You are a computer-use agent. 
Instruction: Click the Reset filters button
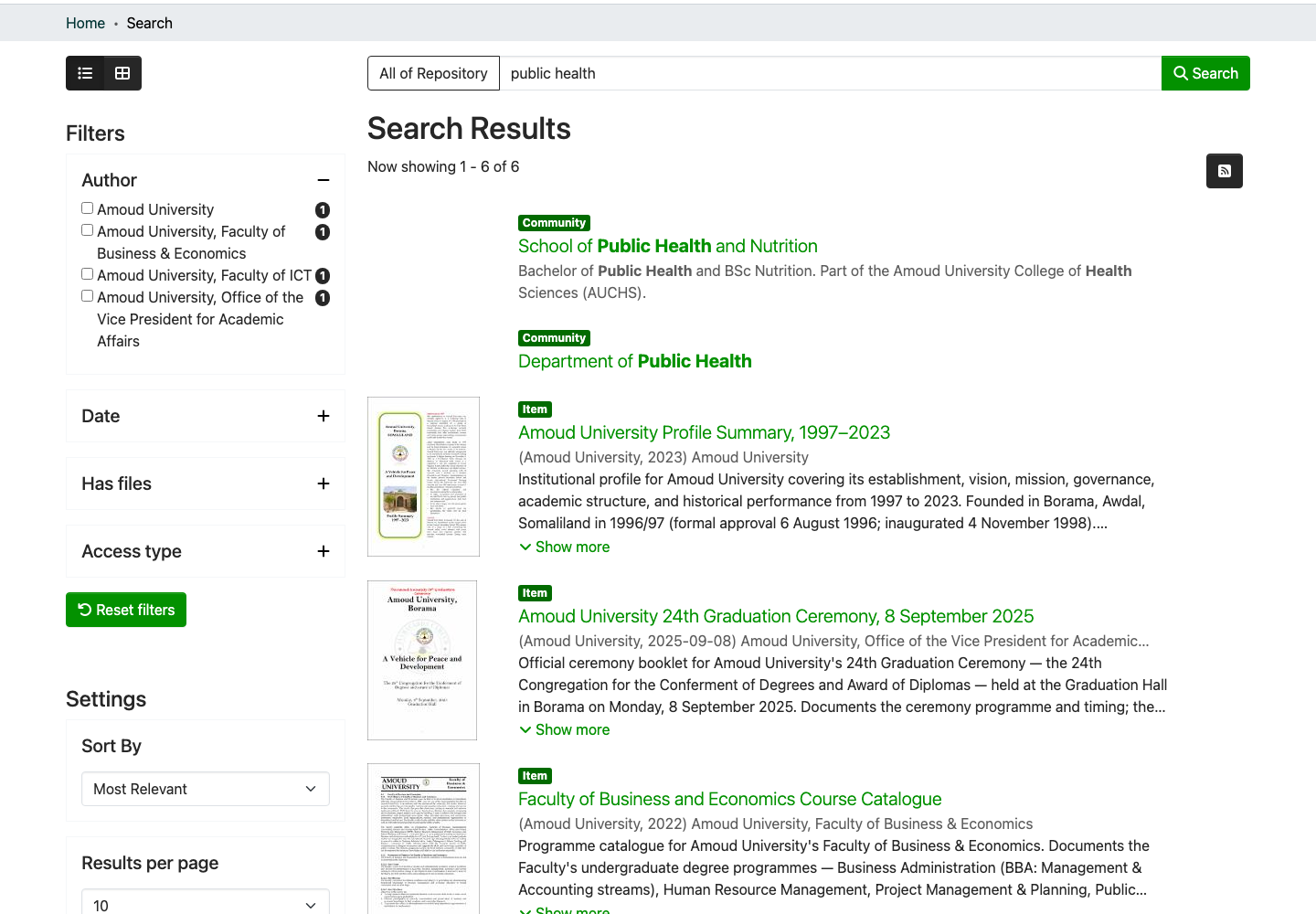click(126, 610)
